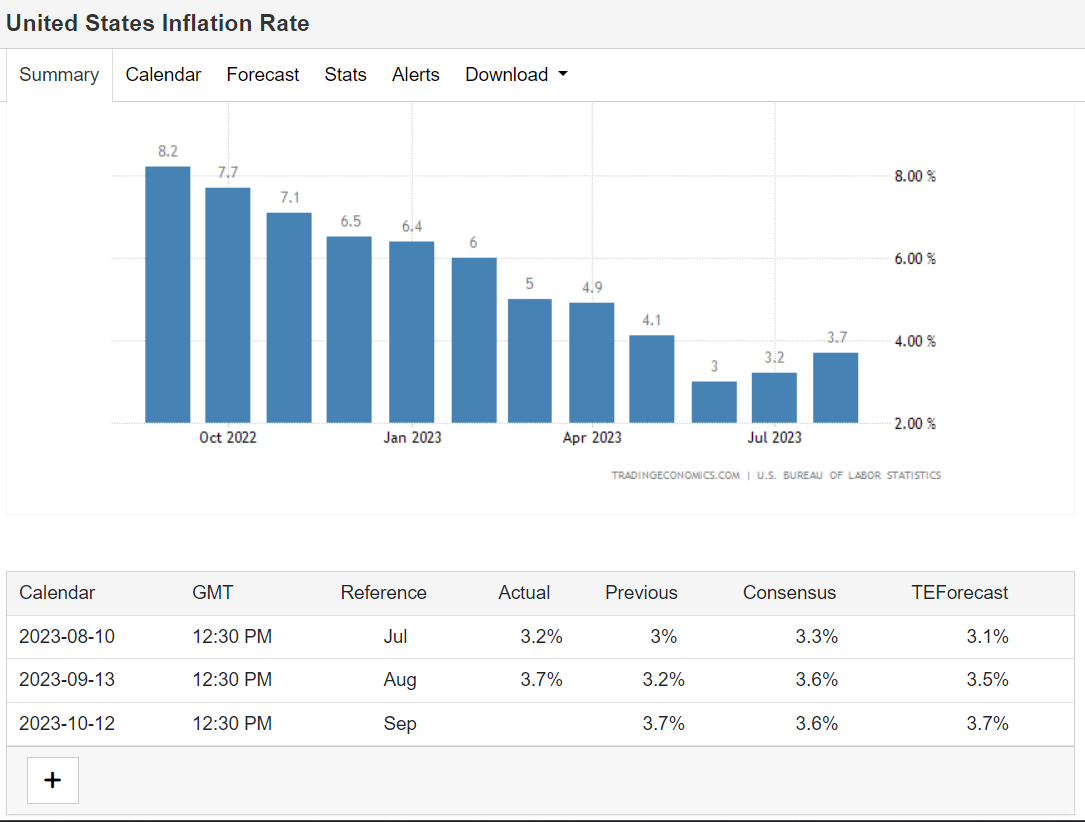Viewport: 1085px width, 822px height.
Task: Go to the Alerts tab
Action: [415, 75]
